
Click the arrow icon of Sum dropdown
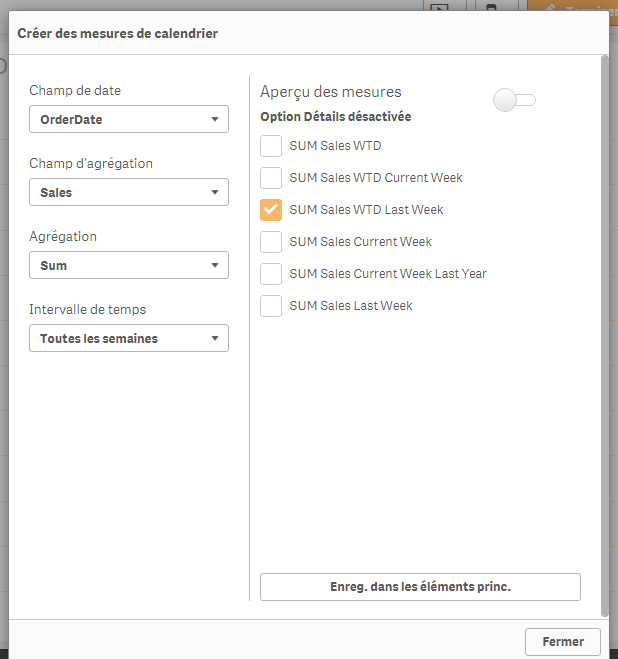point(215,266)
